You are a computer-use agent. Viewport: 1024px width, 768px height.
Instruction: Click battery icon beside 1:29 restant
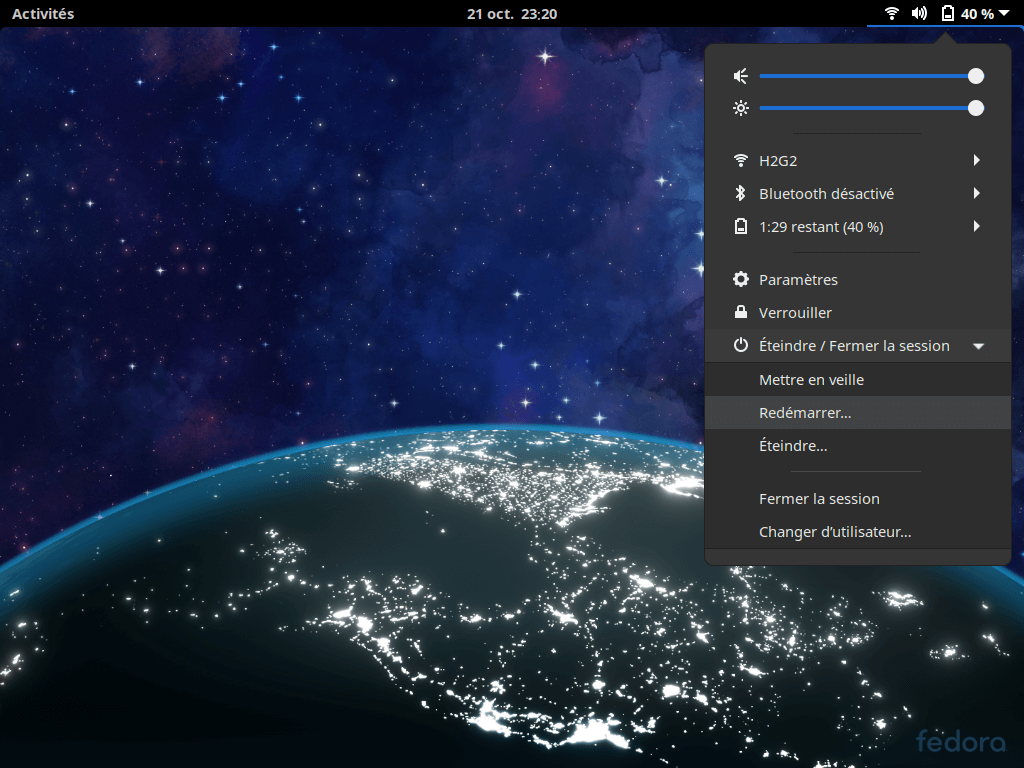pyautogui.click(x=741, y=227)
